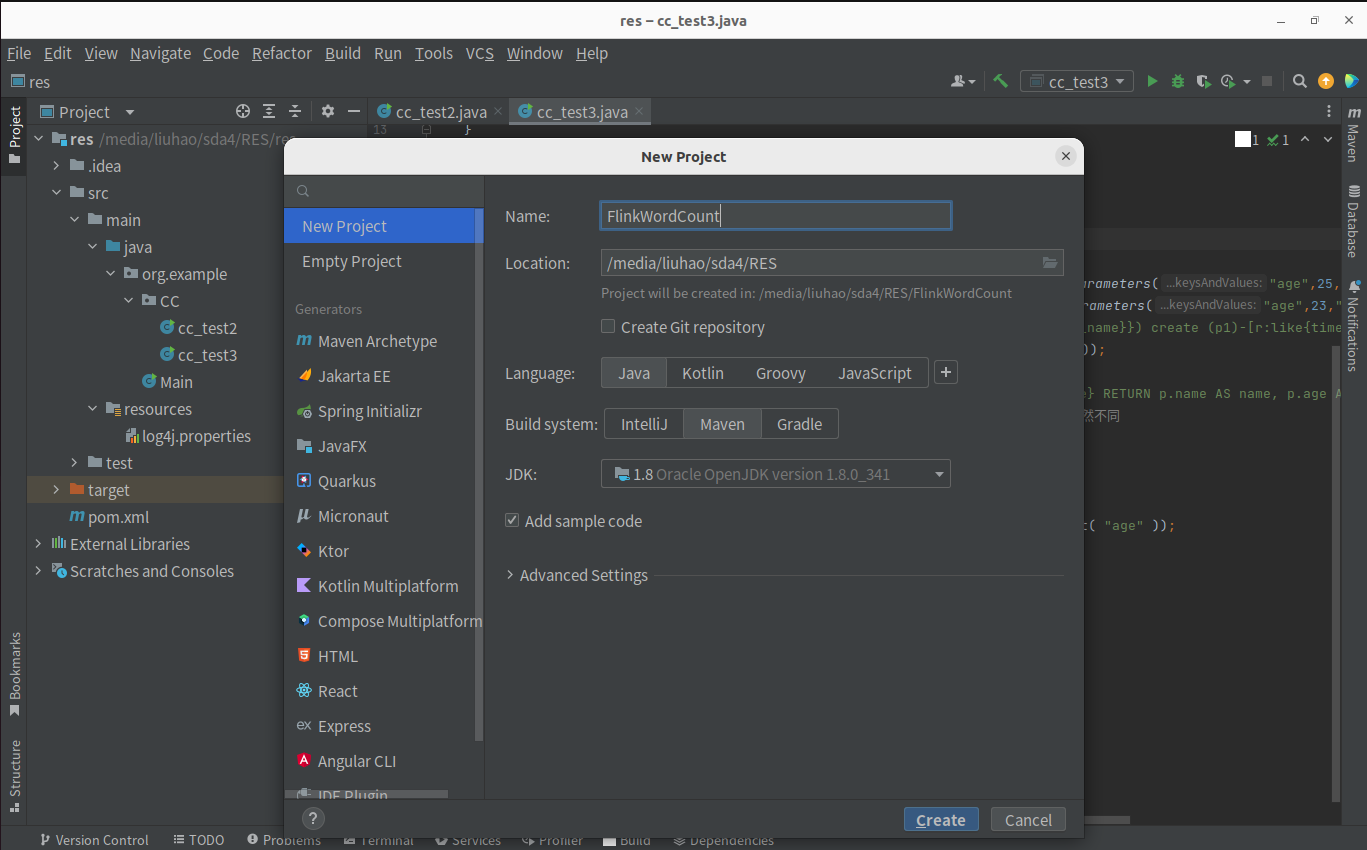Image resolution: width=1367 pixels, height=850 pixels.
Task: Expand all in Project tree icon
Action: [x=269, y=111]
